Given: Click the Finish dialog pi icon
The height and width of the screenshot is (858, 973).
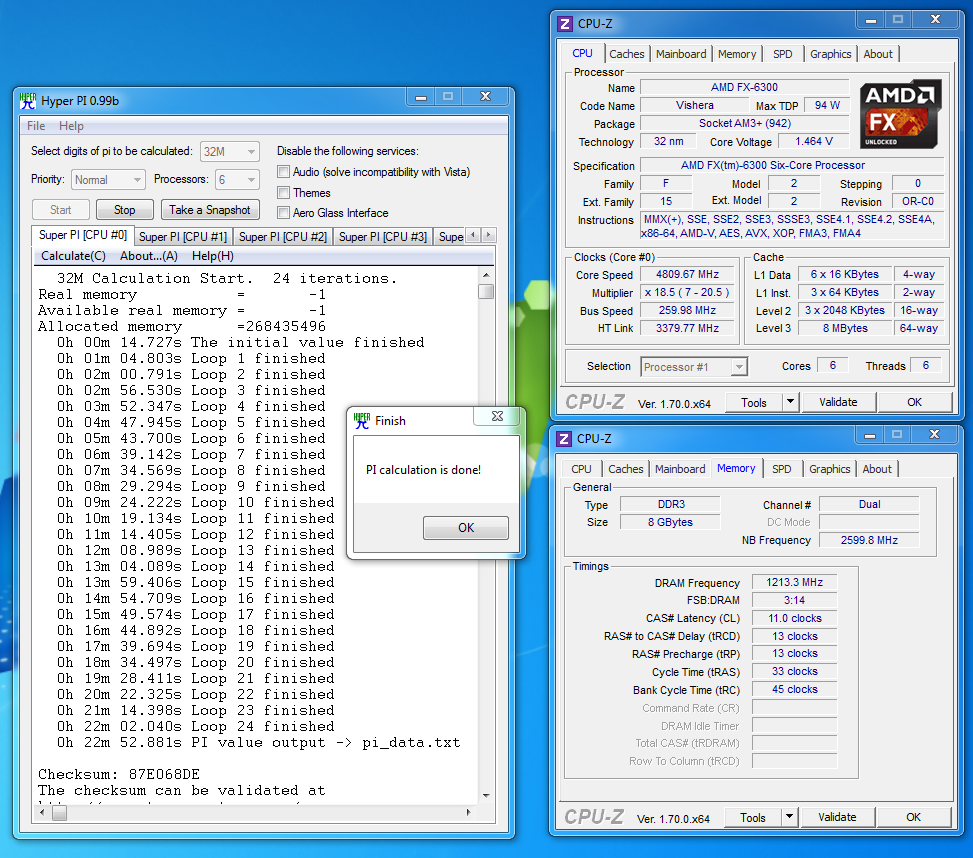Looking at the screenshot, I should (362, 421).
